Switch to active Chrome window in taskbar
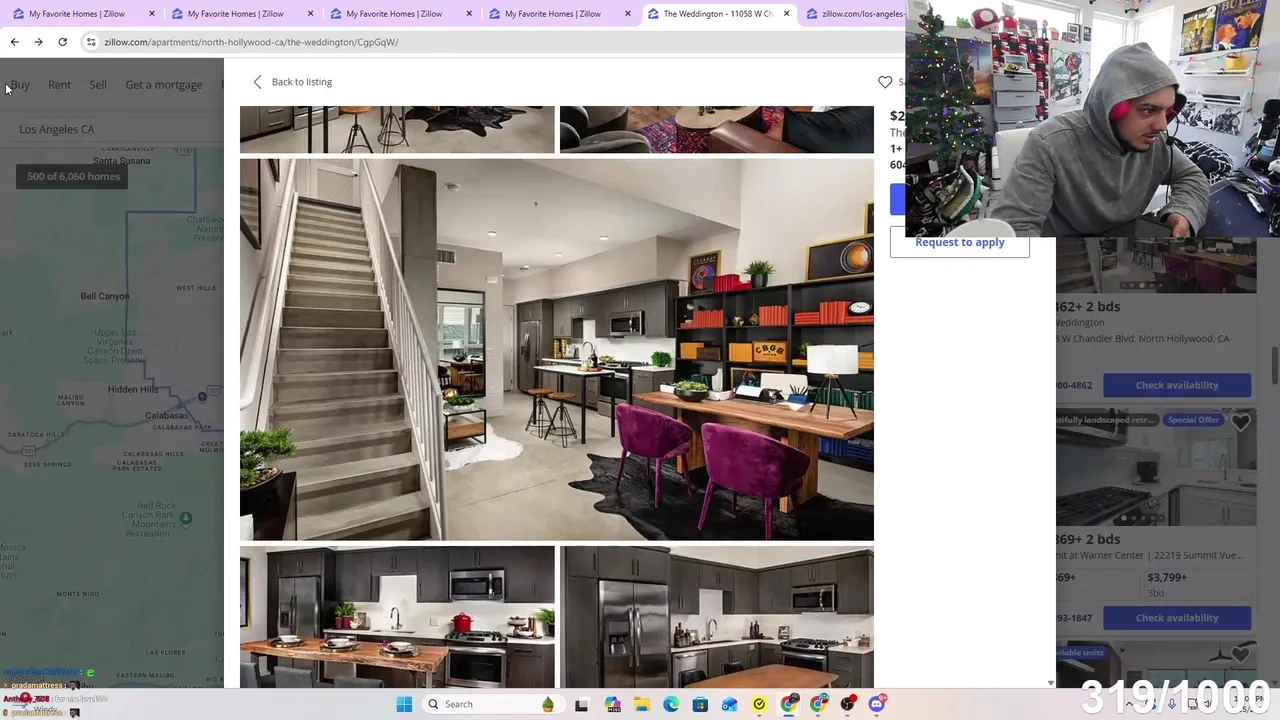 tap(789, 704)
